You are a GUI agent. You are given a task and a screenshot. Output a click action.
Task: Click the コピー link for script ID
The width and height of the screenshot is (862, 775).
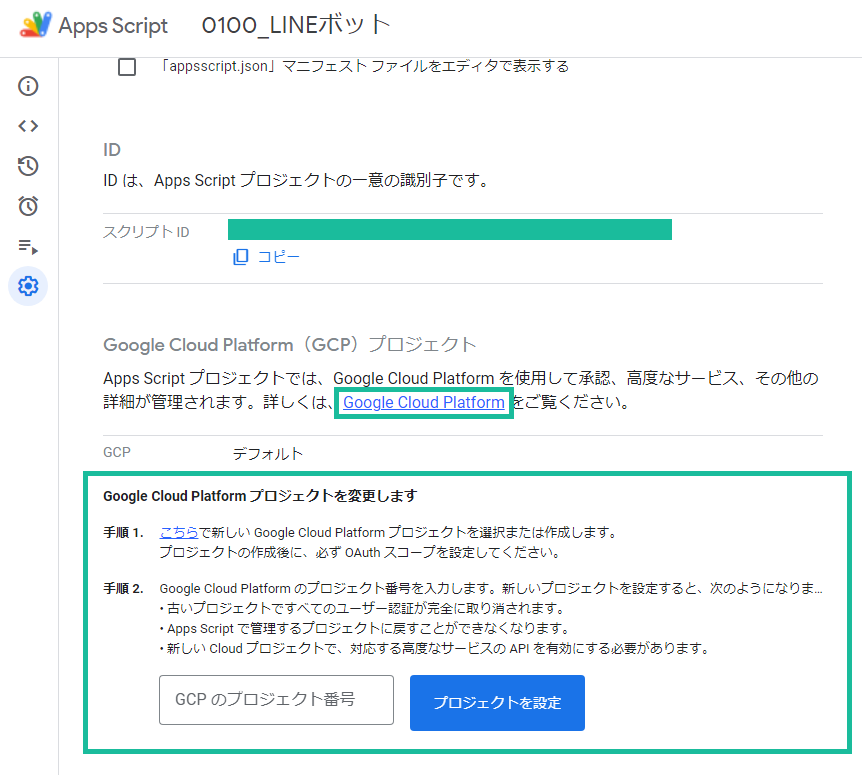click(278, 257)
